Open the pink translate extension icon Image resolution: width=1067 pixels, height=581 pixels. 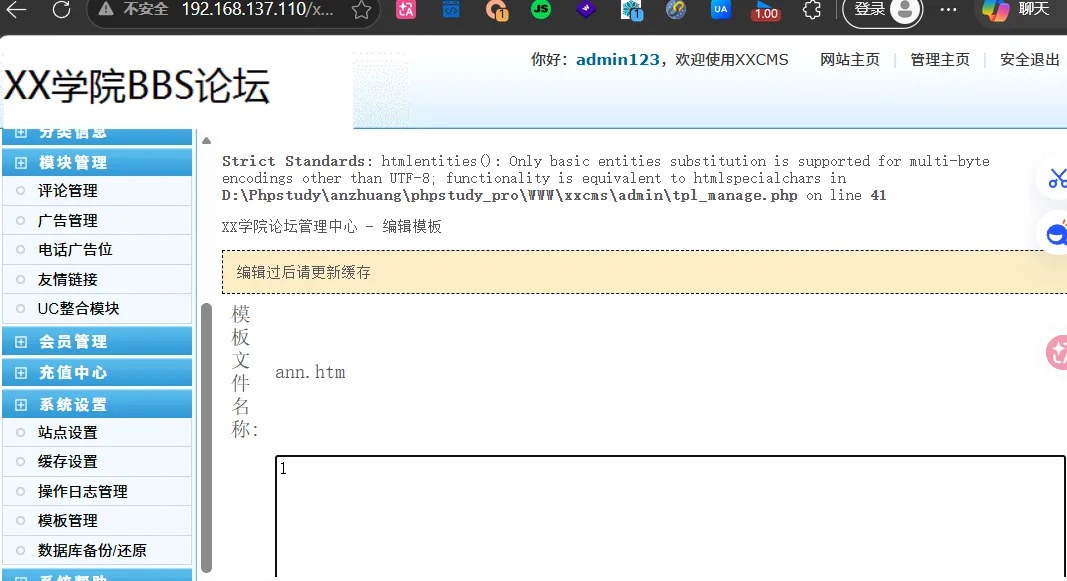[406, 10]
